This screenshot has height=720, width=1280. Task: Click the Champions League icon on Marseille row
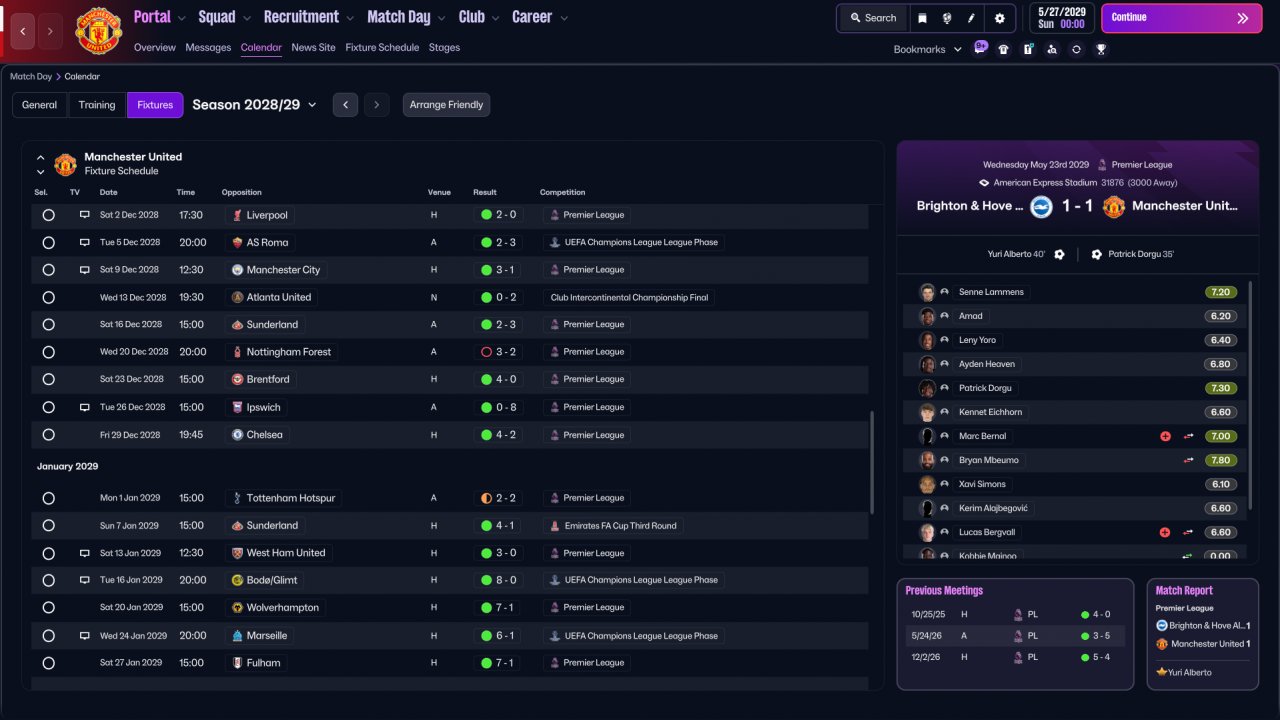point(555,635)
